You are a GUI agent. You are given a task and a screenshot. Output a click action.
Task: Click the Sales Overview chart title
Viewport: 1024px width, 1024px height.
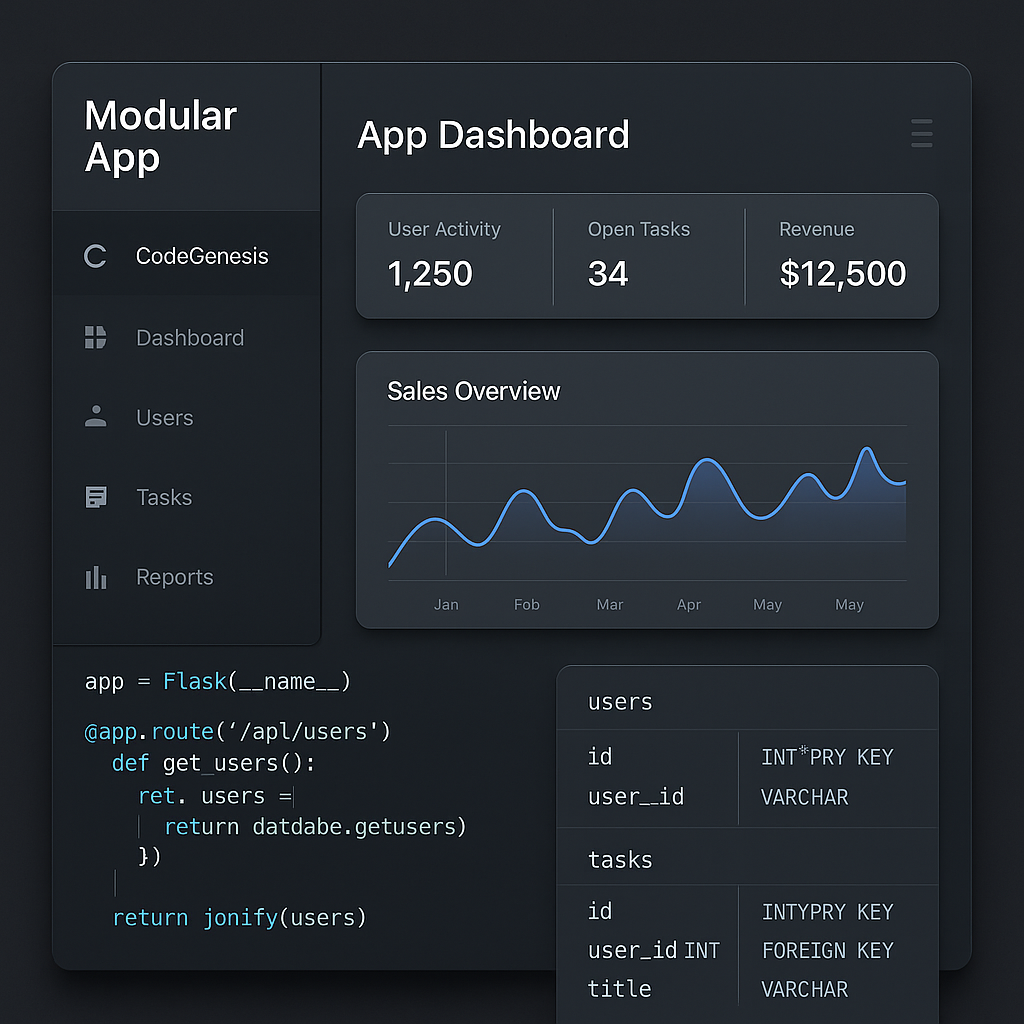pyautogui.click(x=473, y=391)
